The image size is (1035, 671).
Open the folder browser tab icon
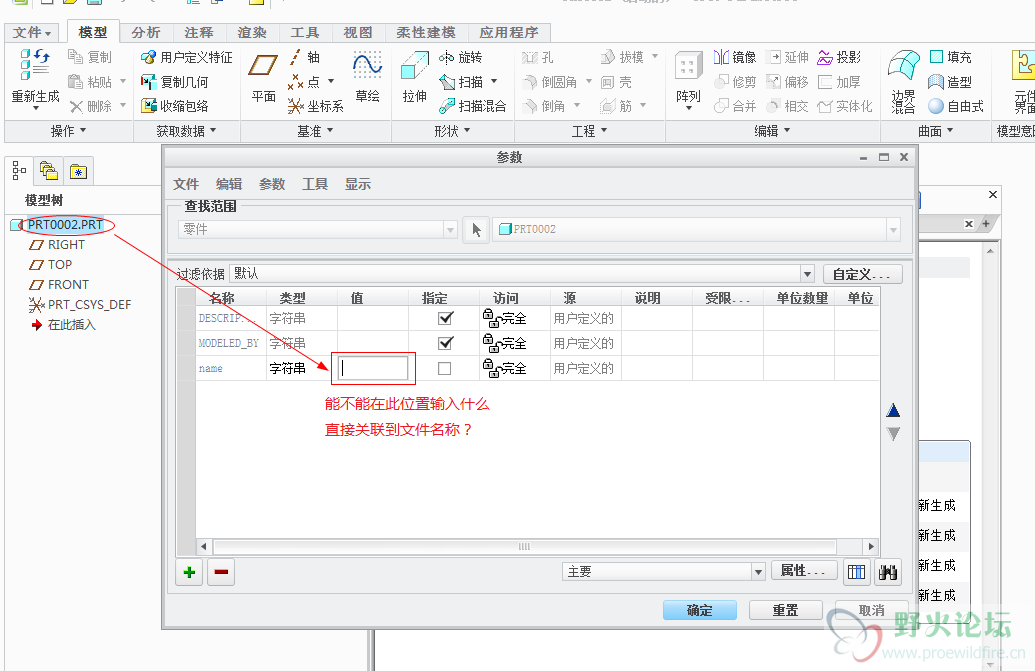point(49,172)
